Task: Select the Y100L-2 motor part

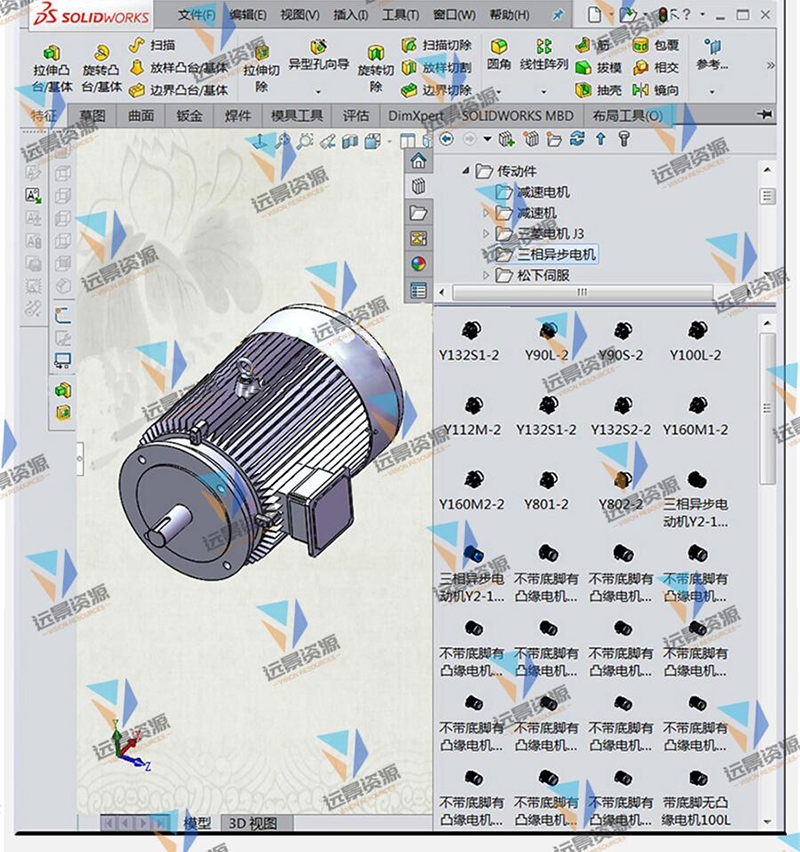Action: 696,341
